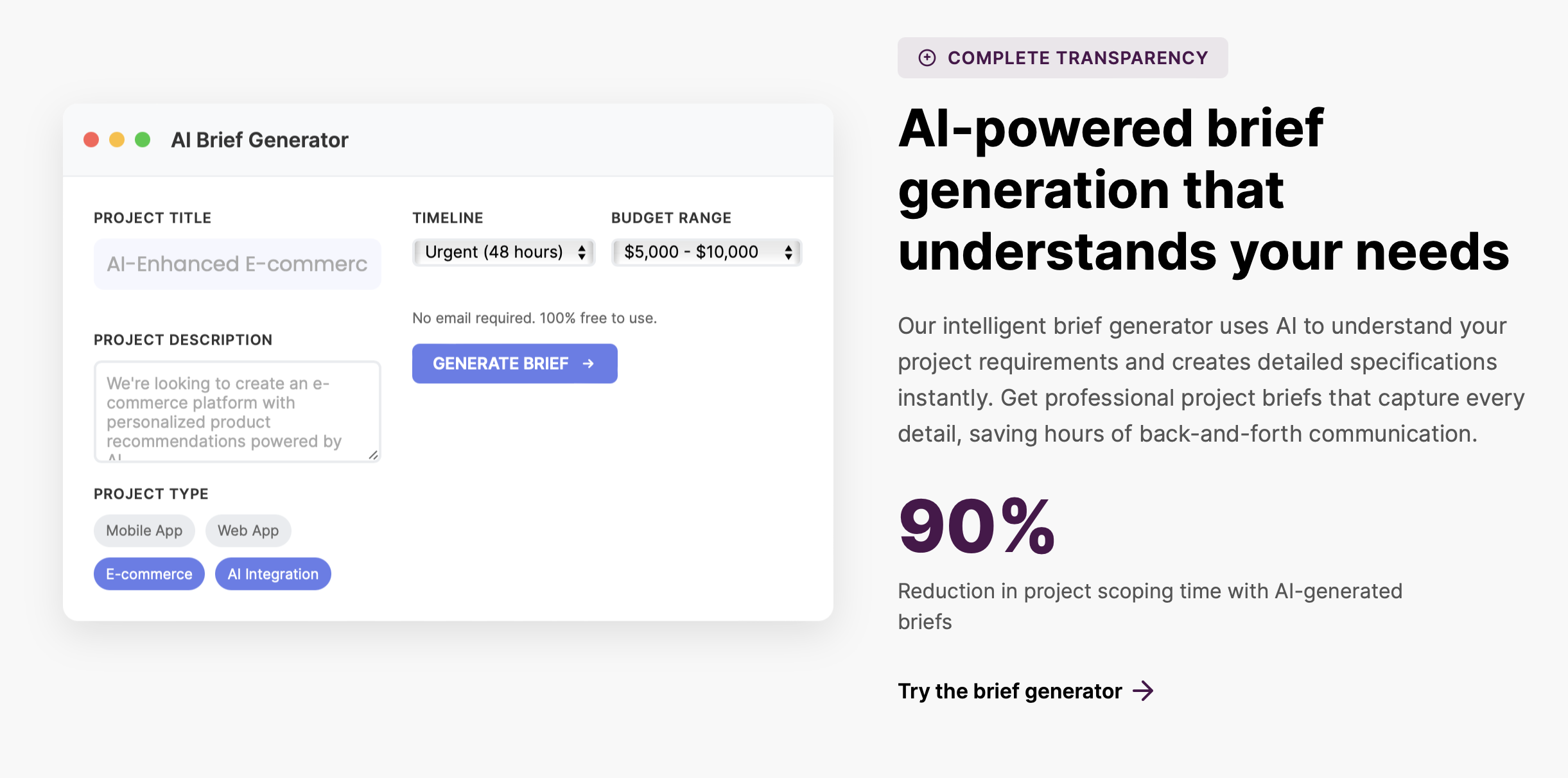This screenshot has width=1568, height=778.
Task: Click the red window dot
Action: [91, 139]
